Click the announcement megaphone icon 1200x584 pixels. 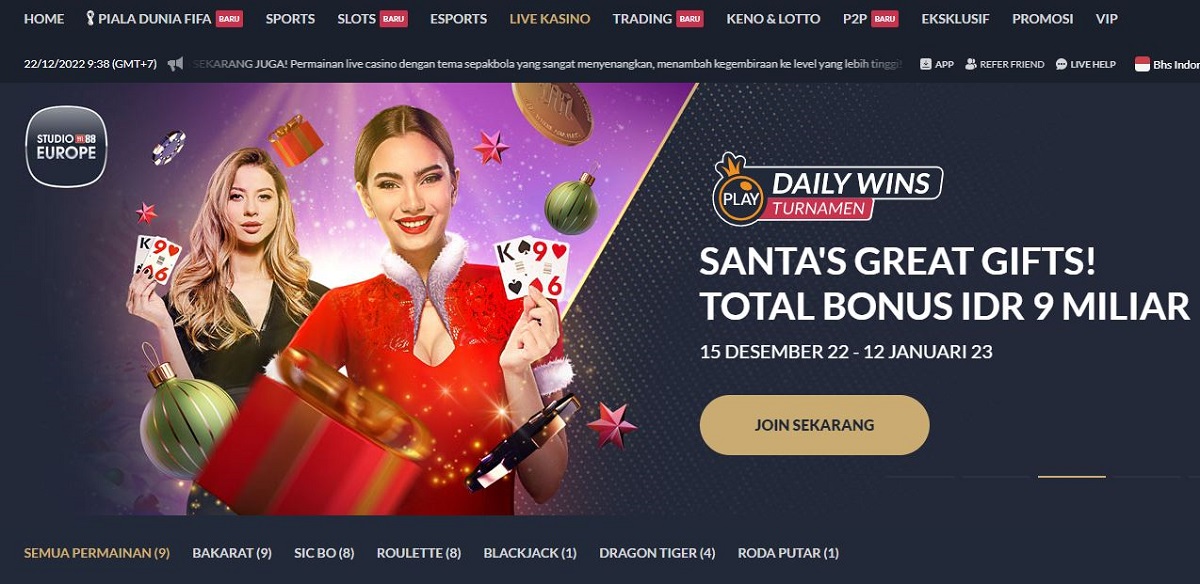coord(176,64)
